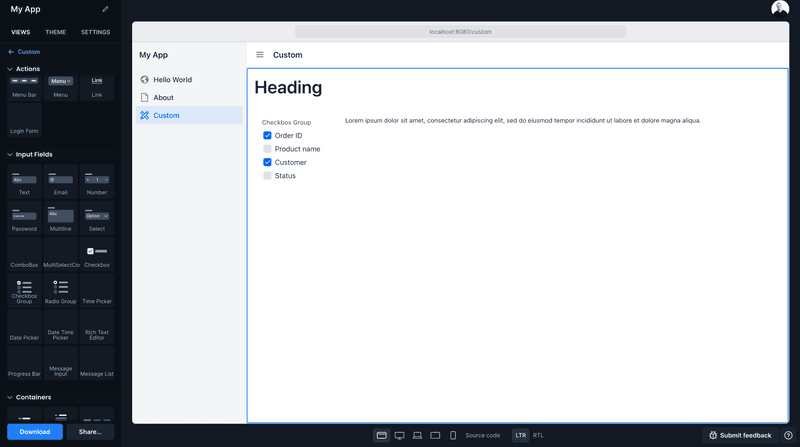Pick the Select component
The height and width of the screenshot is (447, 800).
click(97, 218)
